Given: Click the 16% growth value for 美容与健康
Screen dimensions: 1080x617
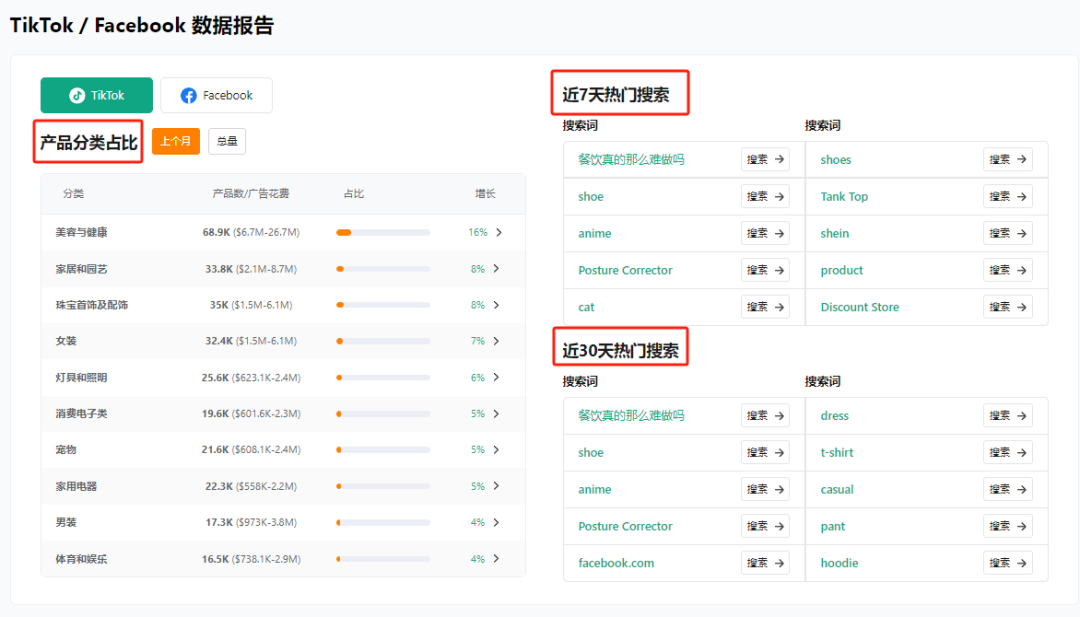Looking at the screenshot, I should coord(477,233).
